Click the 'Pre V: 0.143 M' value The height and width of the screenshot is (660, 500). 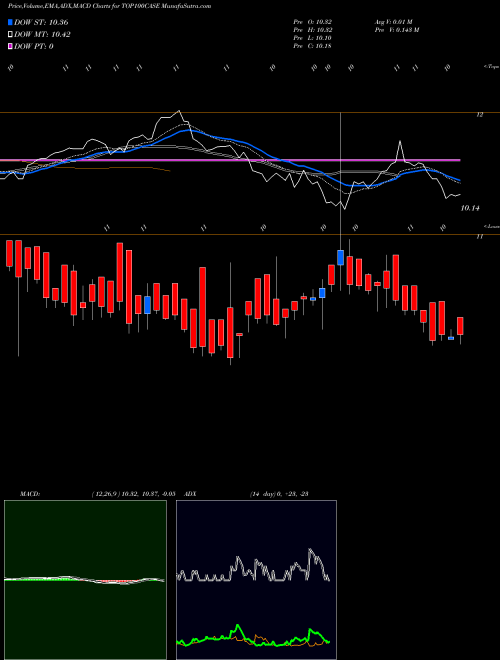397,29
